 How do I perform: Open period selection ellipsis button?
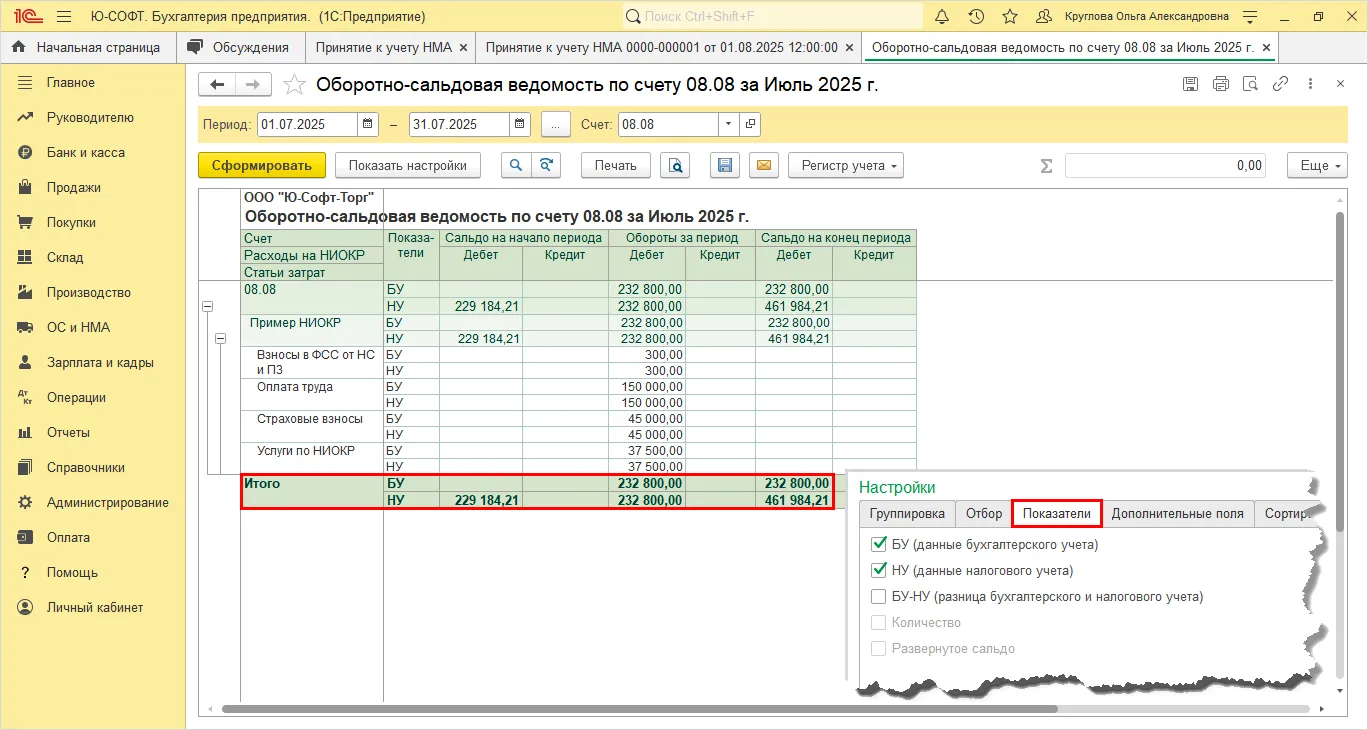555,125
